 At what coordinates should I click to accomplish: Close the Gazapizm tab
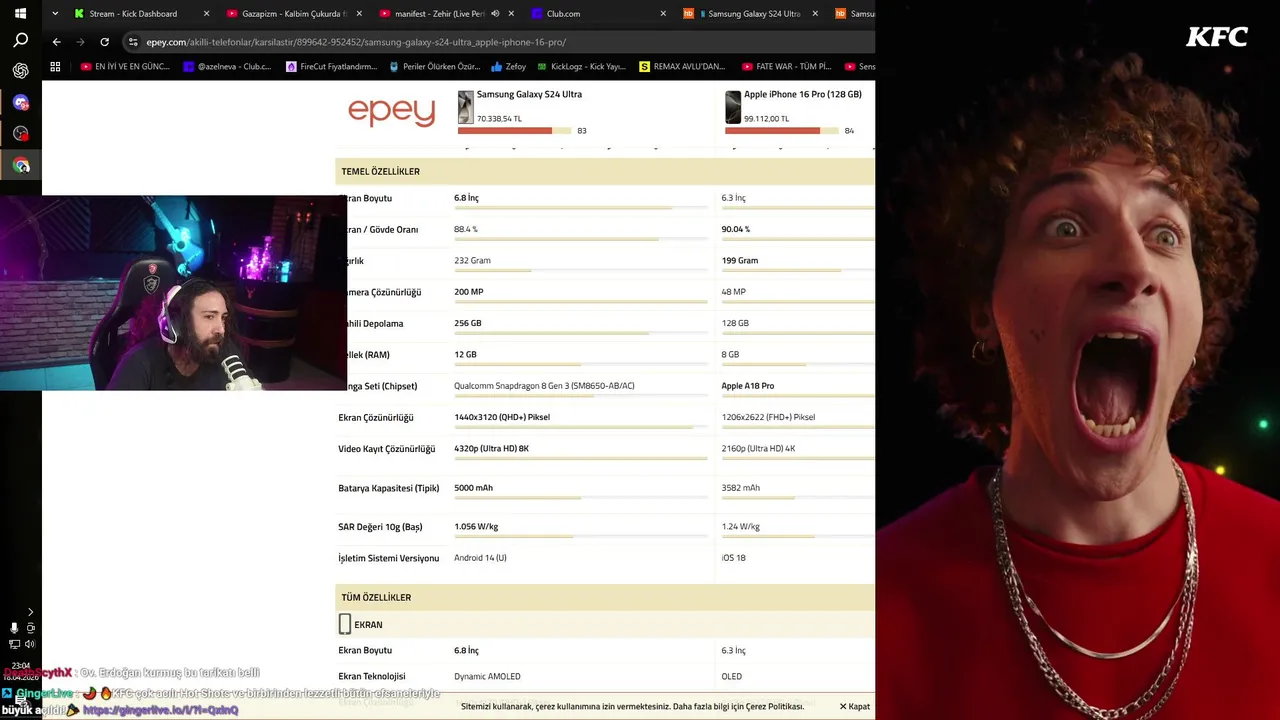click(359, 14)
